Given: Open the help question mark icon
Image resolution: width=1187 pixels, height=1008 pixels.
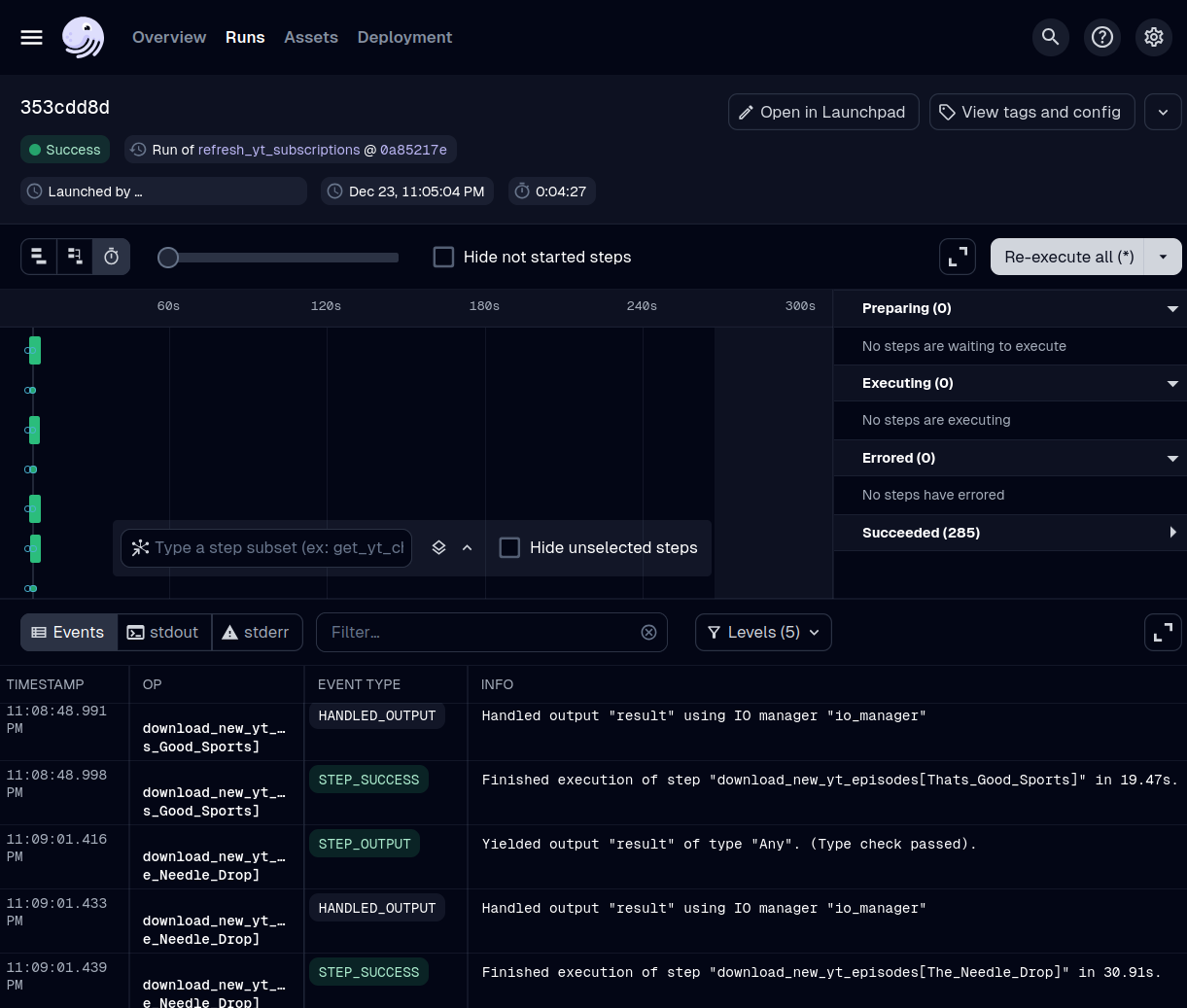Looking at the screenshot, I should 1101,37.
